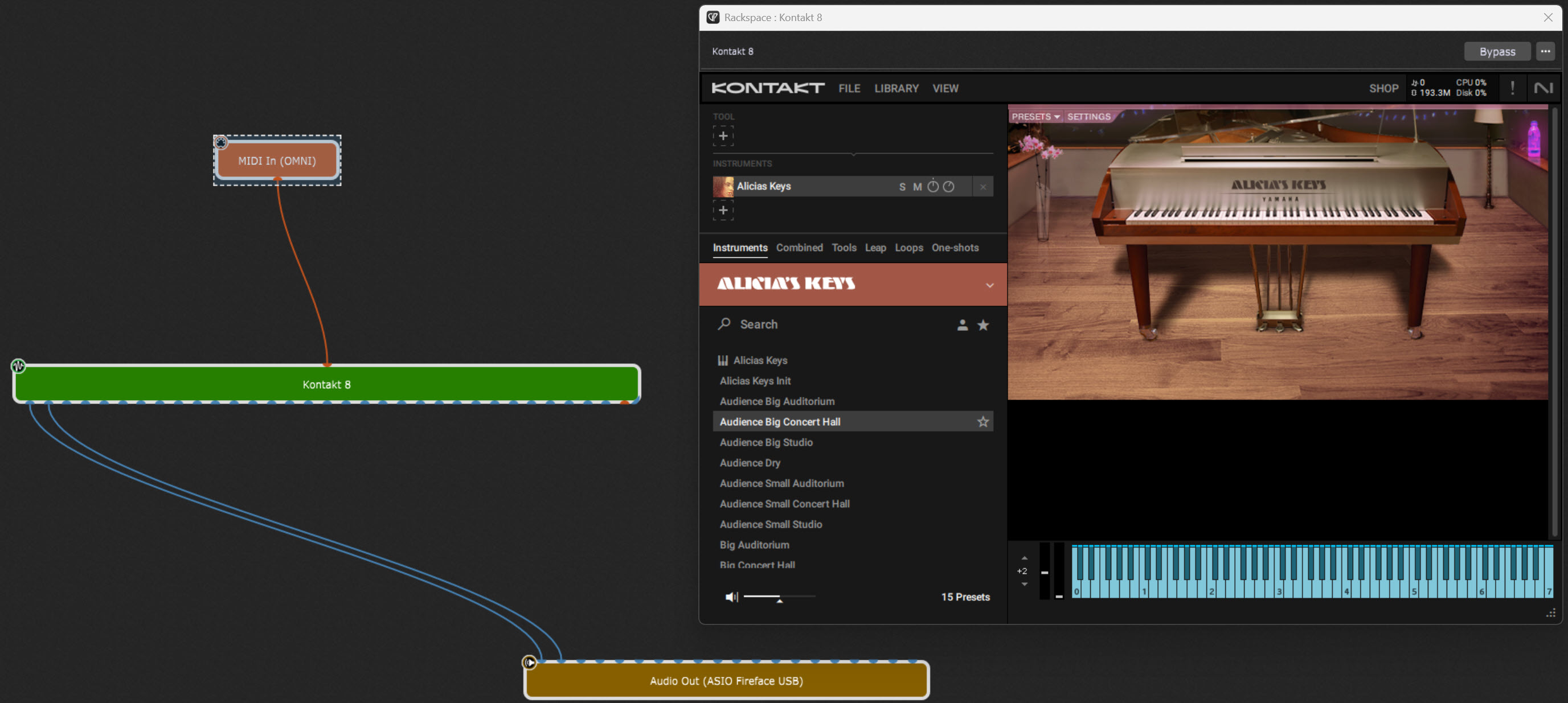This screenshot has height=703, width=1568.
Task: Select the Audience Big Concert Hall preset
Action: [853, 421]
